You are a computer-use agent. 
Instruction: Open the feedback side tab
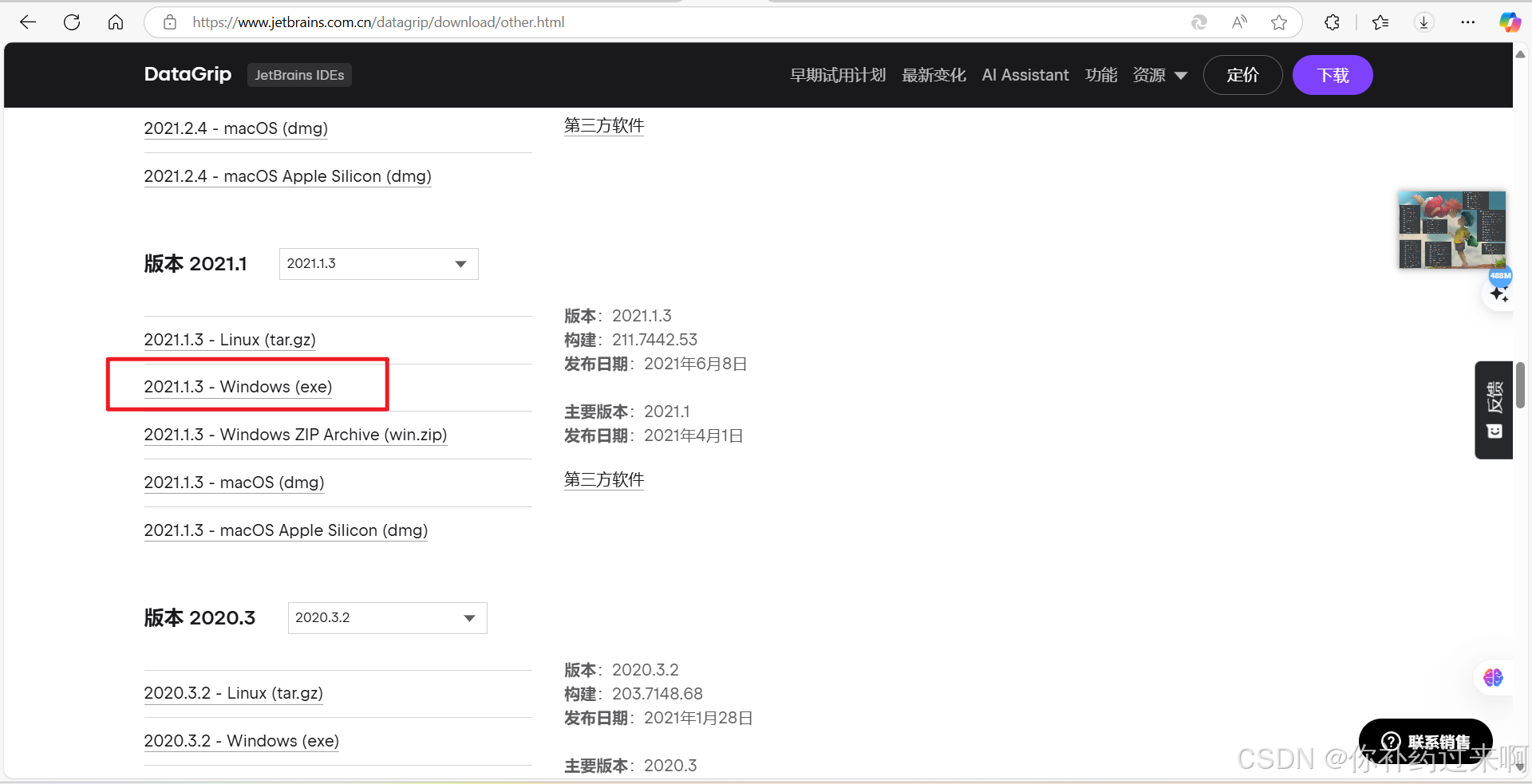click(1494, 410)
